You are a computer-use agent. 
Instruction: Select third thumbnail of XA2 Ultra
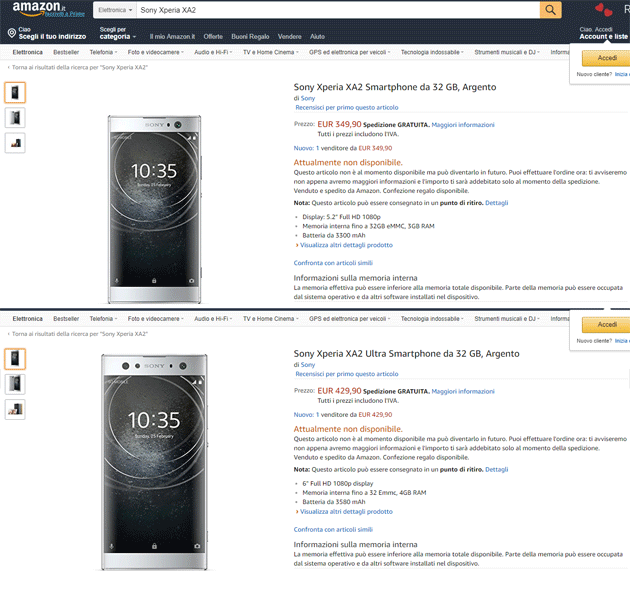pos(15,408)
